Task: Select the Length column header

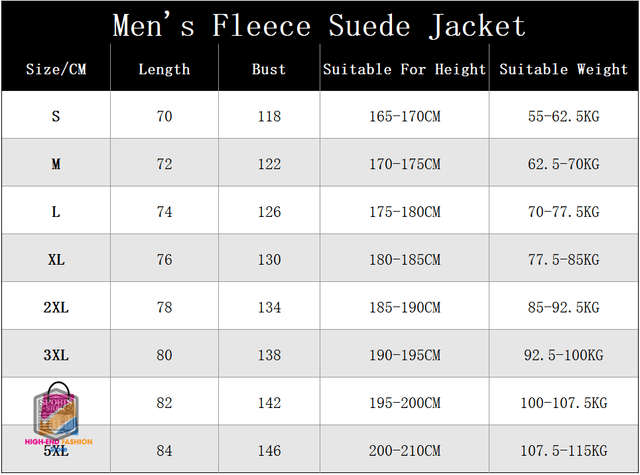Action: tap(164, 69)
